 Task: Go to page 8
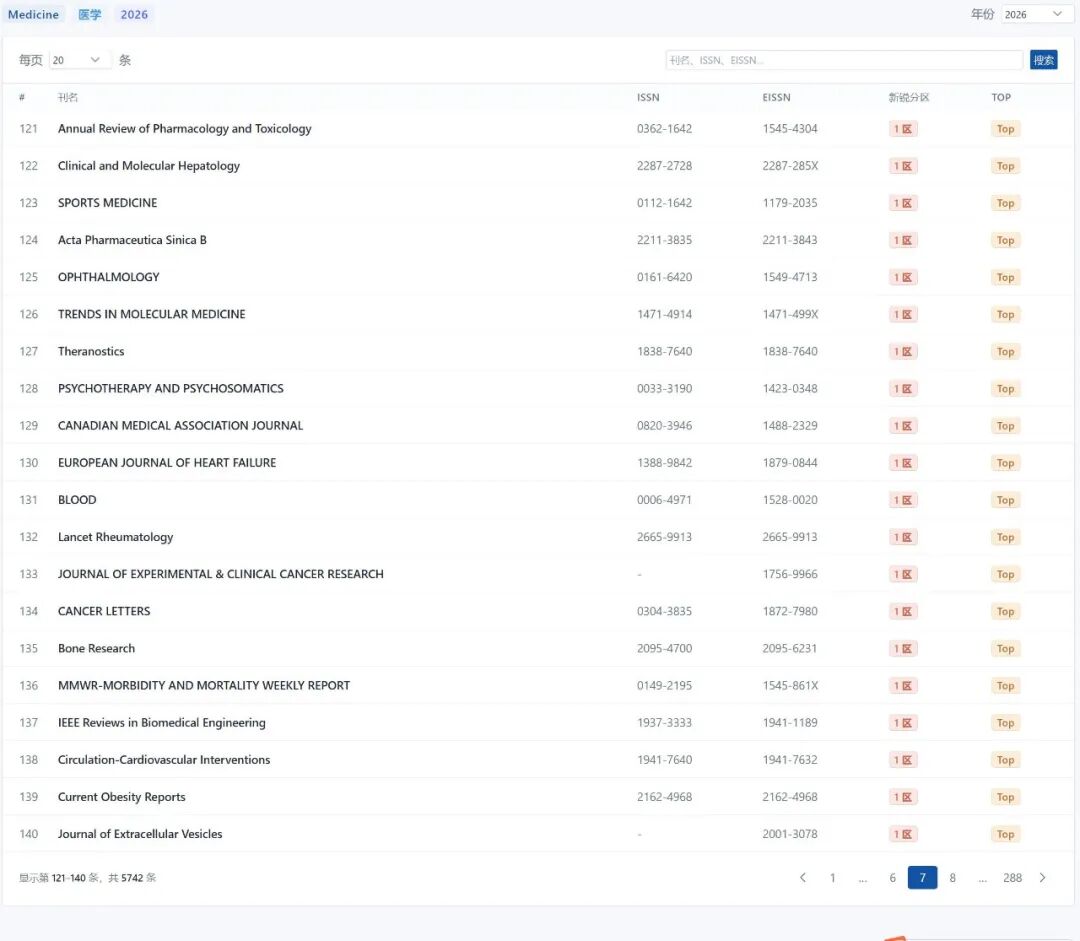point(952,878)
